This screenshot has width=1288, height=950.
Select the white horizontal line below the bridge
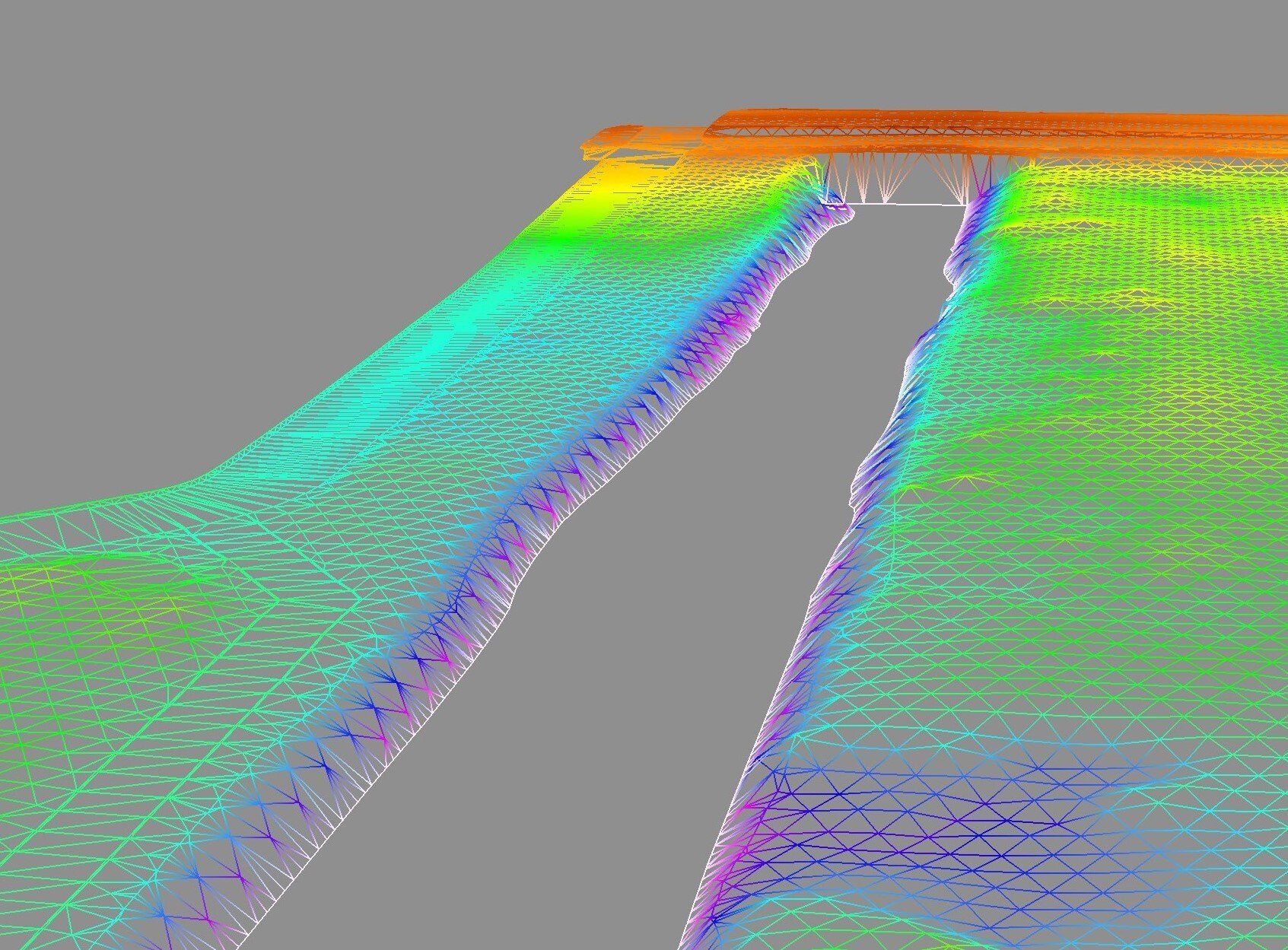pos(905,203)
